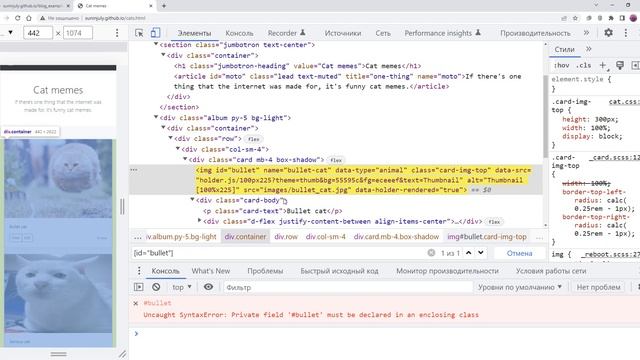Click the console Фильтр input field
The image size is (640, 360).
[x=348, y=287]
